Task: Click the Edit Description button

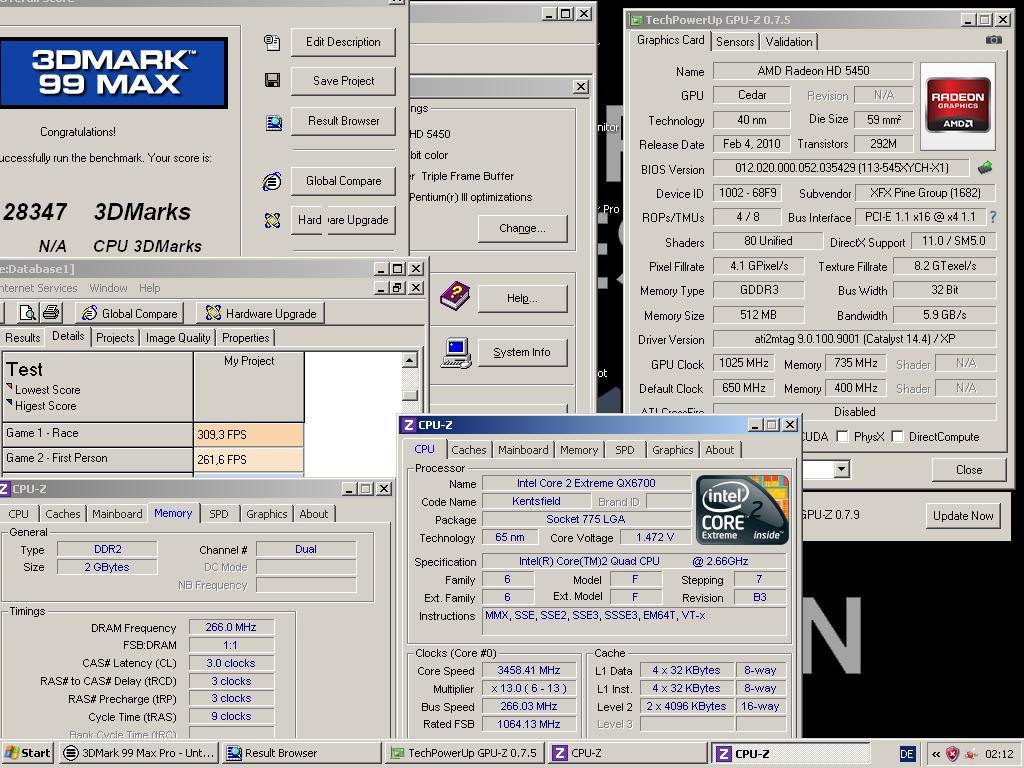Action: pyautogui.click(x=343, y=42)
